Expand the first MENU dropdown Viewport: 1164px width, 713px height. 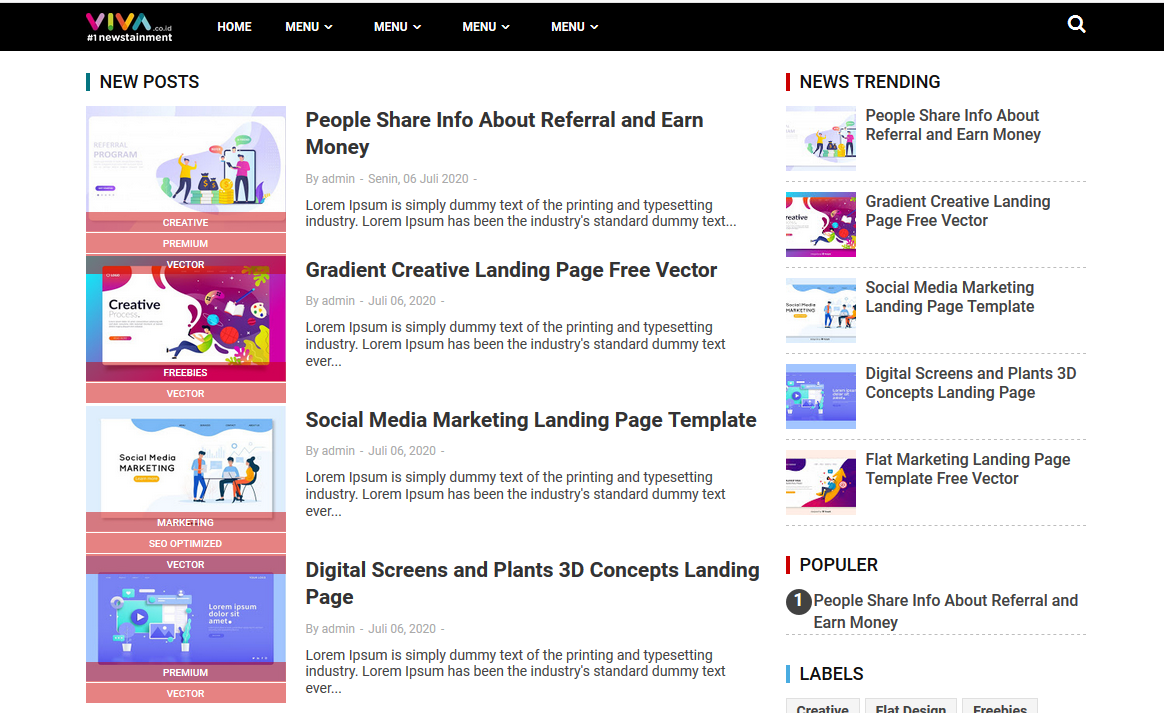(x=309, y=27)
